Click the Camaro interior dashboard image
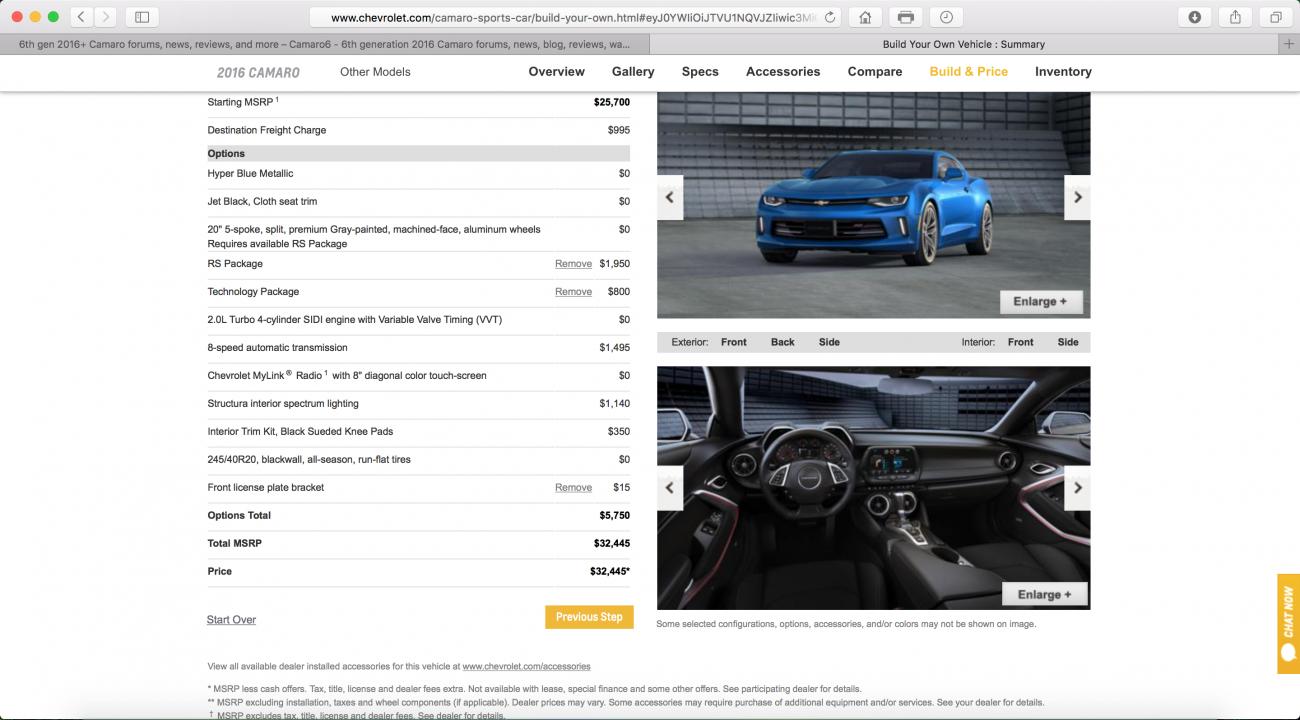The image size is (1300, 720). 874,488
